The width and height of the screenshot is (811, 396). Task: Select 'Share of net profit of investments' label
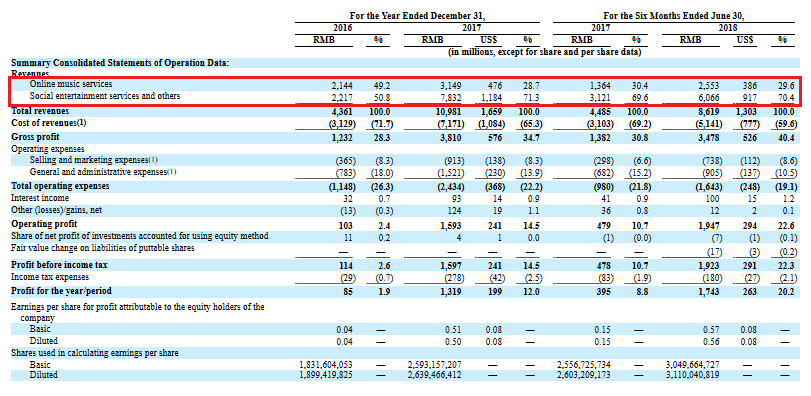tap(140, 236)
